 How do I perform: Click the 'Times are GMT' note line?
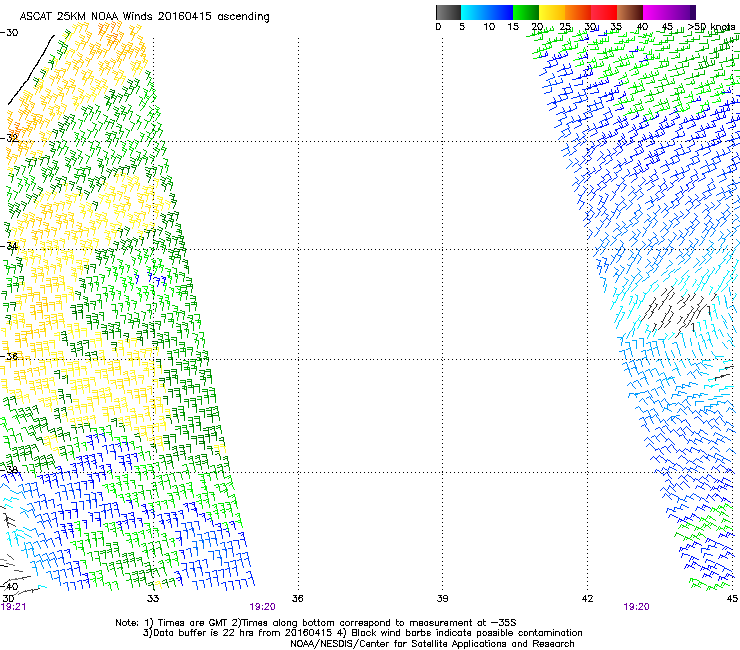(x=316, y=623)
